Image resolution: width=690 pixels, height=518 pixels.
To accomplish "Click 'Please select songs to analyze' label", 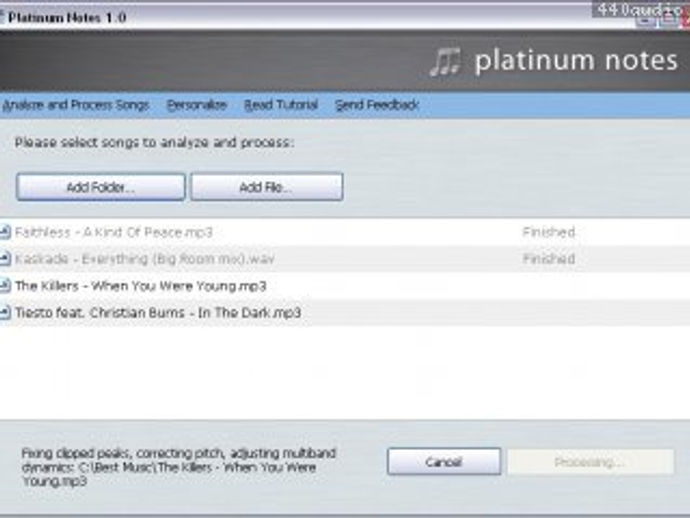I will tap(154, 143).
